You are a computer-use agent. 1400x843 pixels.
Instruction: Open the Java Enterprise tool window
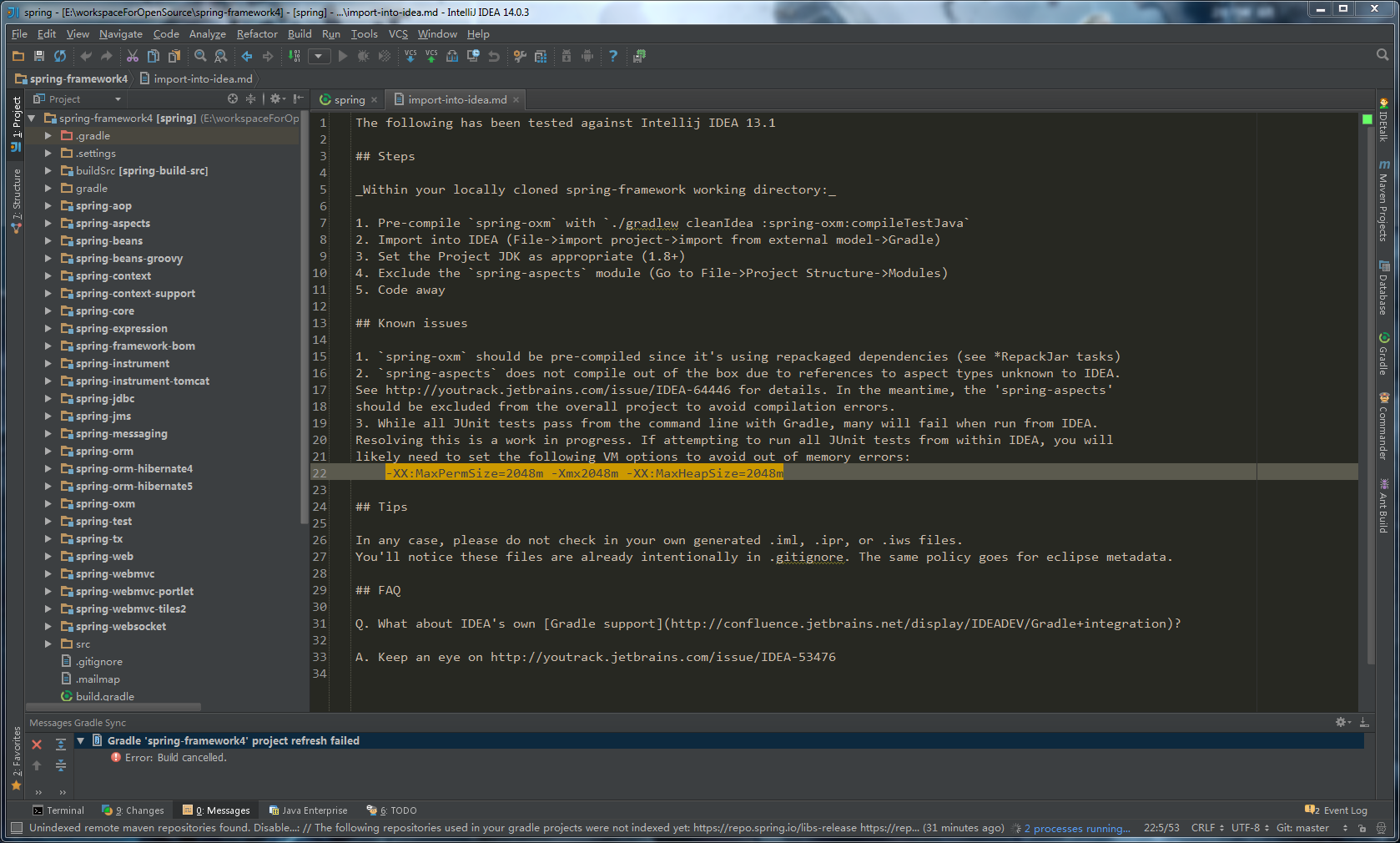click(308, 810)
